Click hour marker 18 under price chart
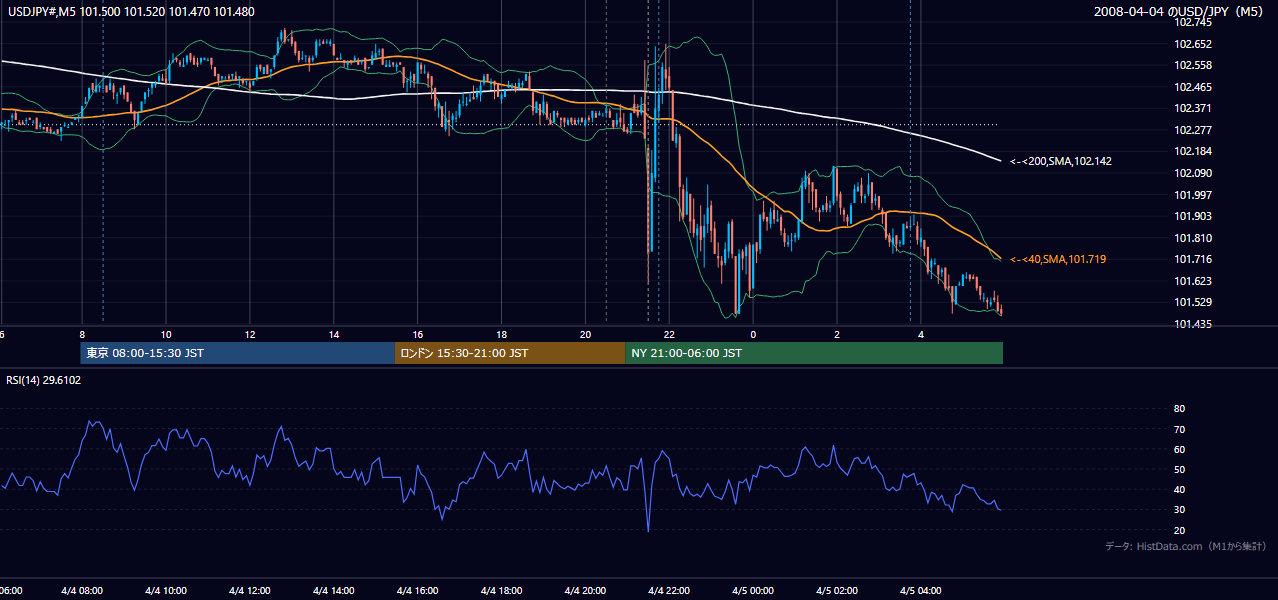This screenshot has height=600, width=1278. coord(502,335)
